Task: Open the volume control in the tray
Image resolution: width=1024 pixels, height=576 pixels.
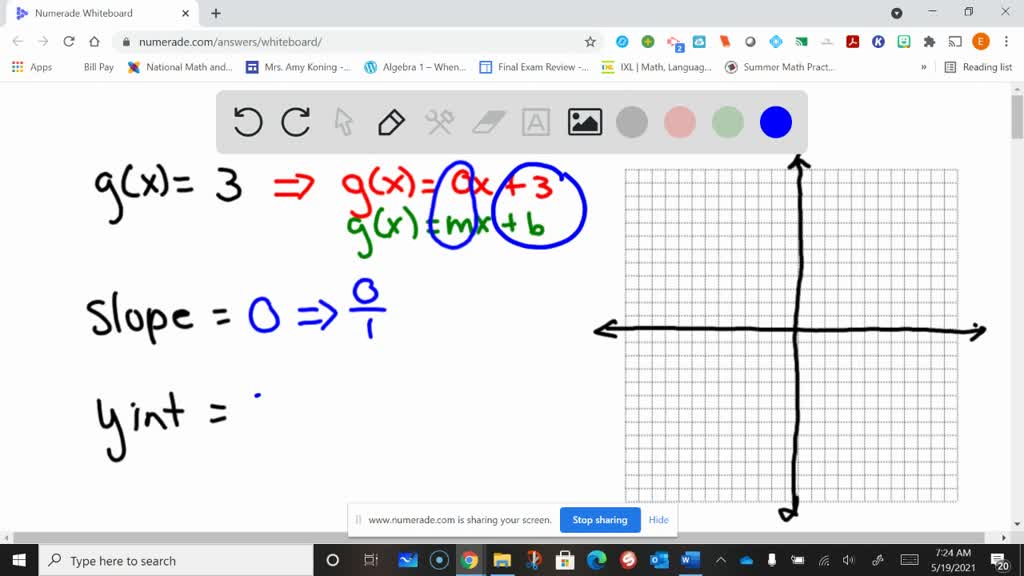Action: click(x=848, y=560)
